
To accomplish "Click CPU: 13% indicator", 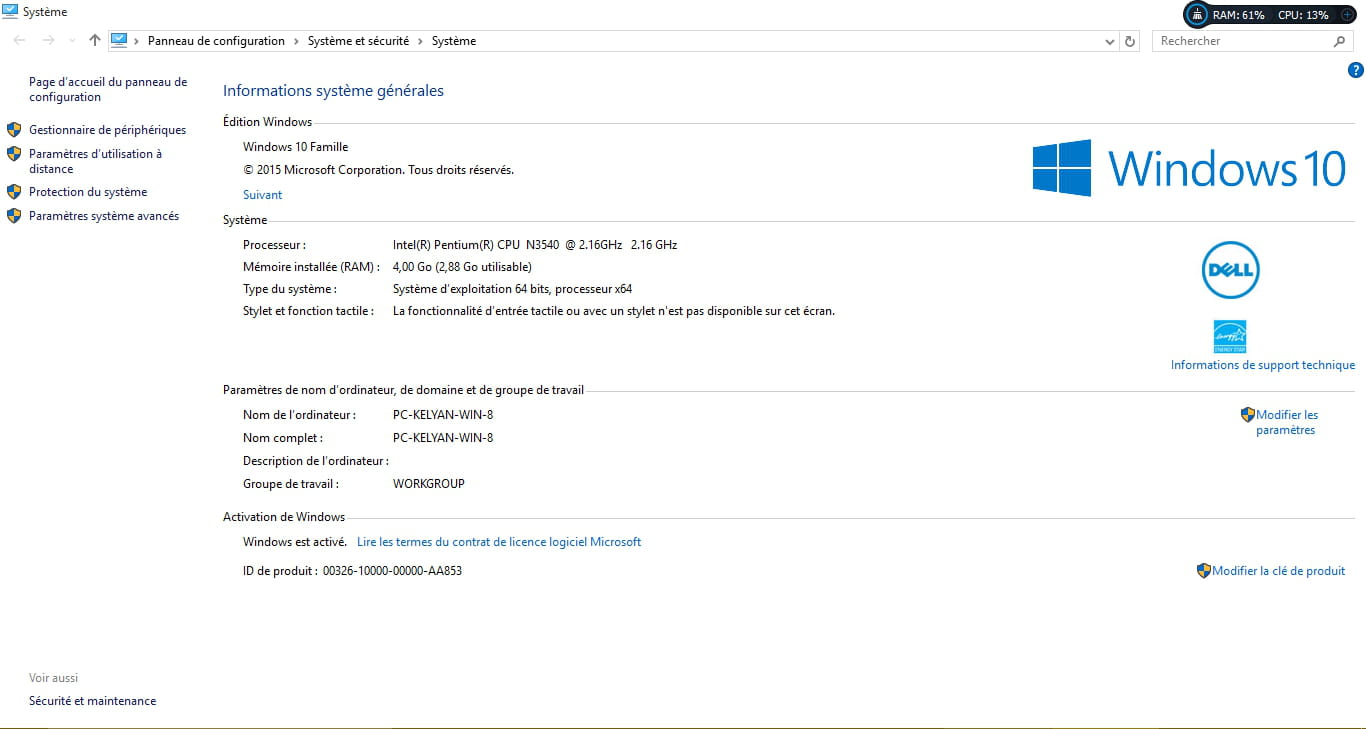I will point(1303,15).
